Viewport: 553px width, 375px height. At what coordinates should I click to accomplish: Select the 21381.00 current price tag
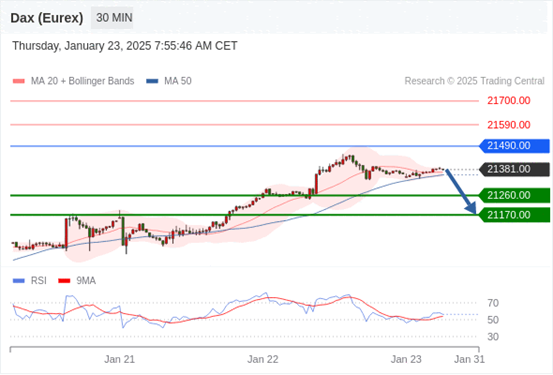514,169
